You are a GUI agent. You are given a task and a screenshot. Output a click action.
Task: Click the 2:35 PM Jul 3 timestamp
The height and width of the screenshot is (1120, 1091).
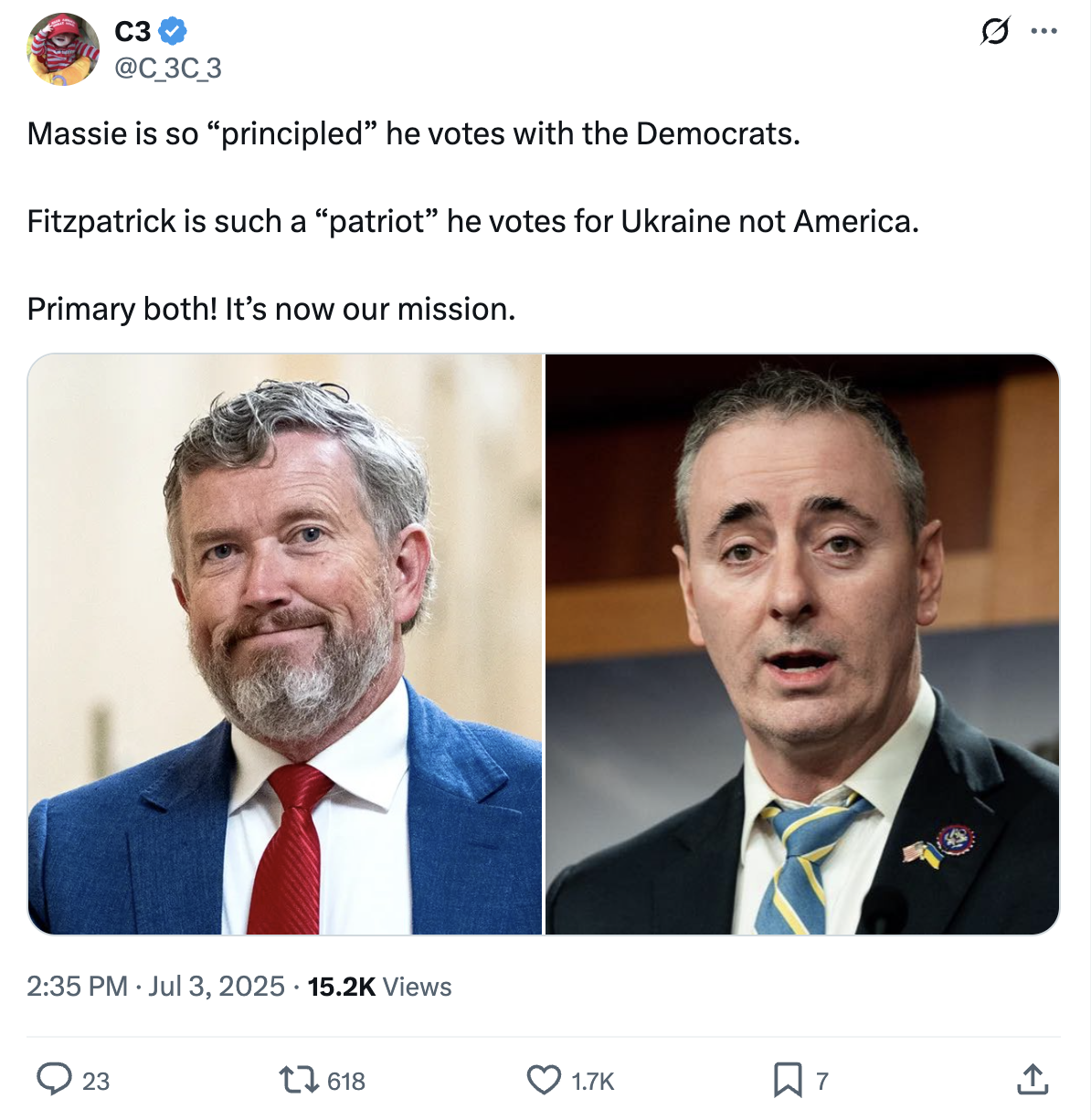click(156, 987)
